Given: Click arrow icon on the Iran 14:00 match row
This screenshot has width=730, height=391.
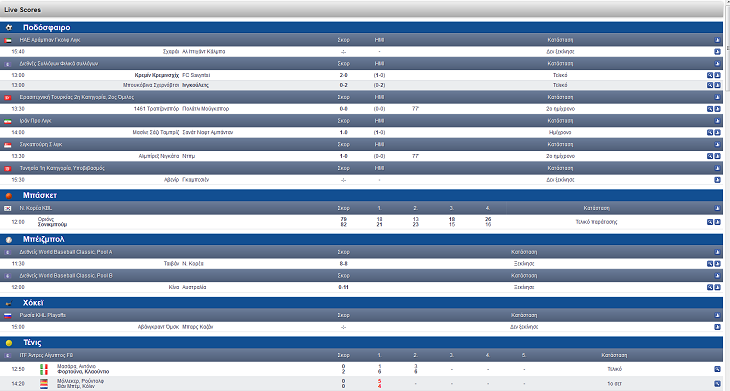Looking at the screenshot, I should (x=717, y=133).
